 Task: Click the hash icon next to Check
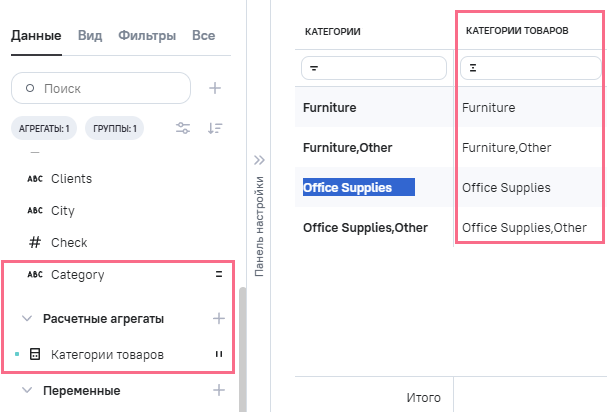(35, 242)
